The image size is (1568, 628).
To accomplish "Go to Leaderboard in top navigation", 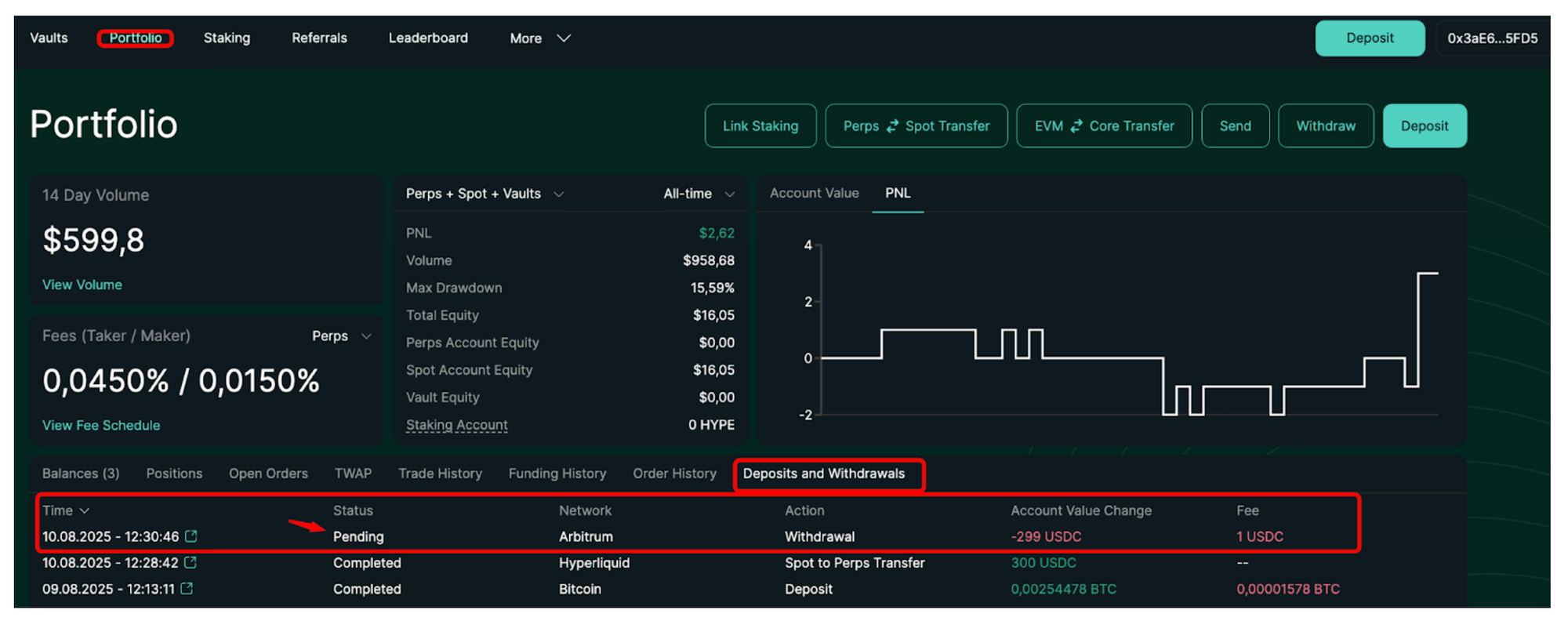I will click(428, 38).
